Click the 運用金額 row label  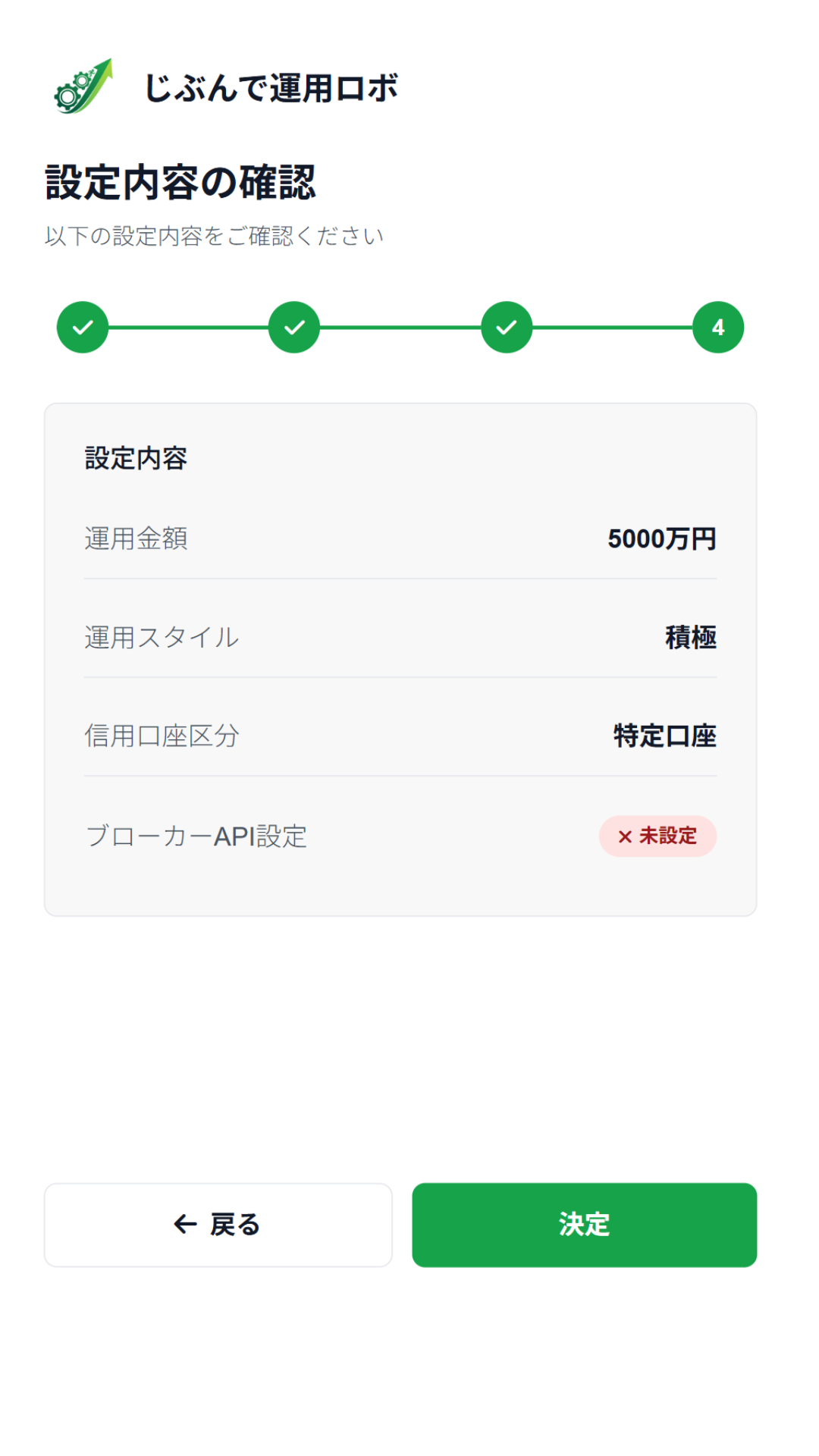coord(136,539)
